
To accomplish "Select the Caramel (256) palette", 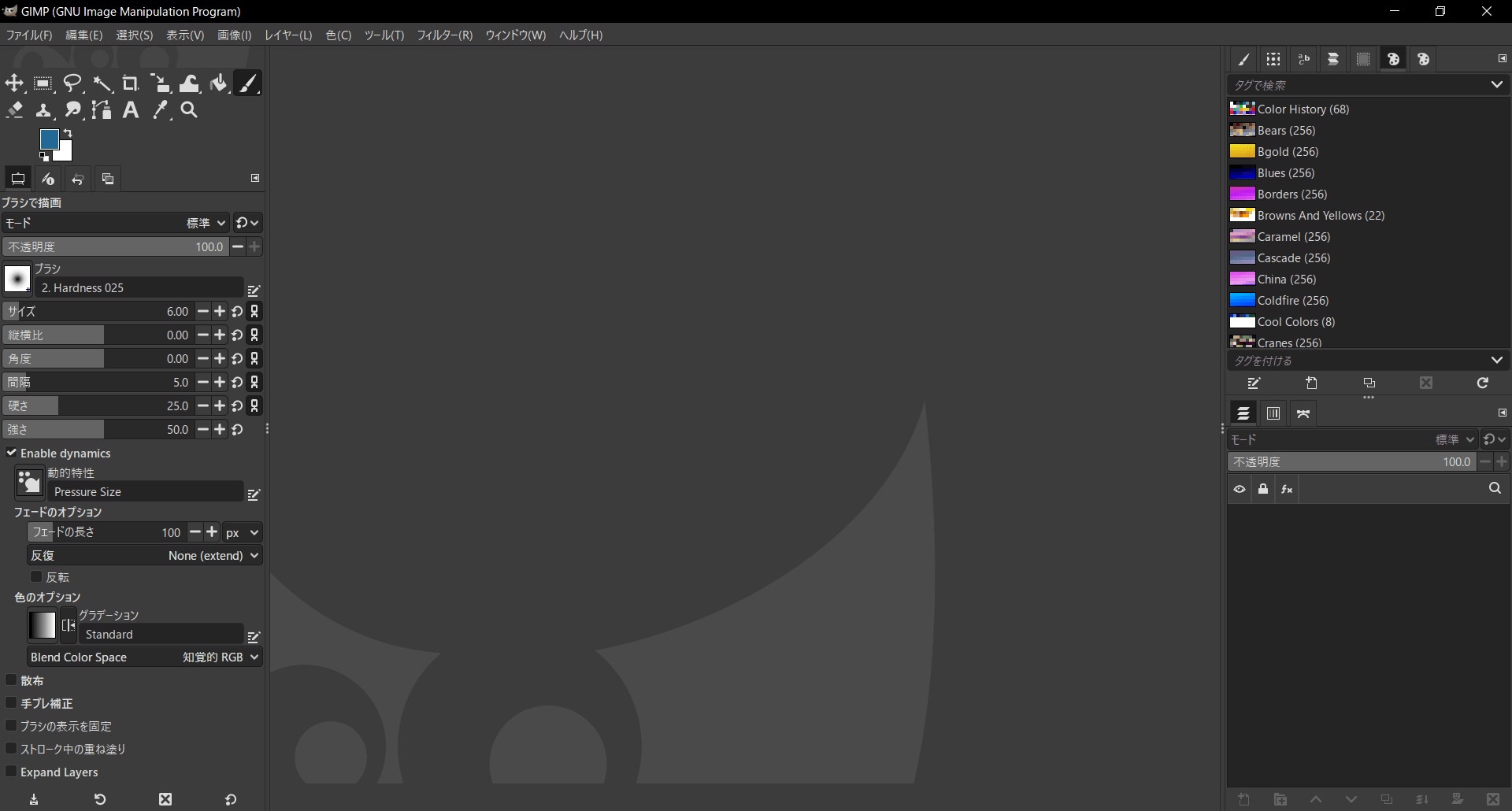I will point(1368,236).
